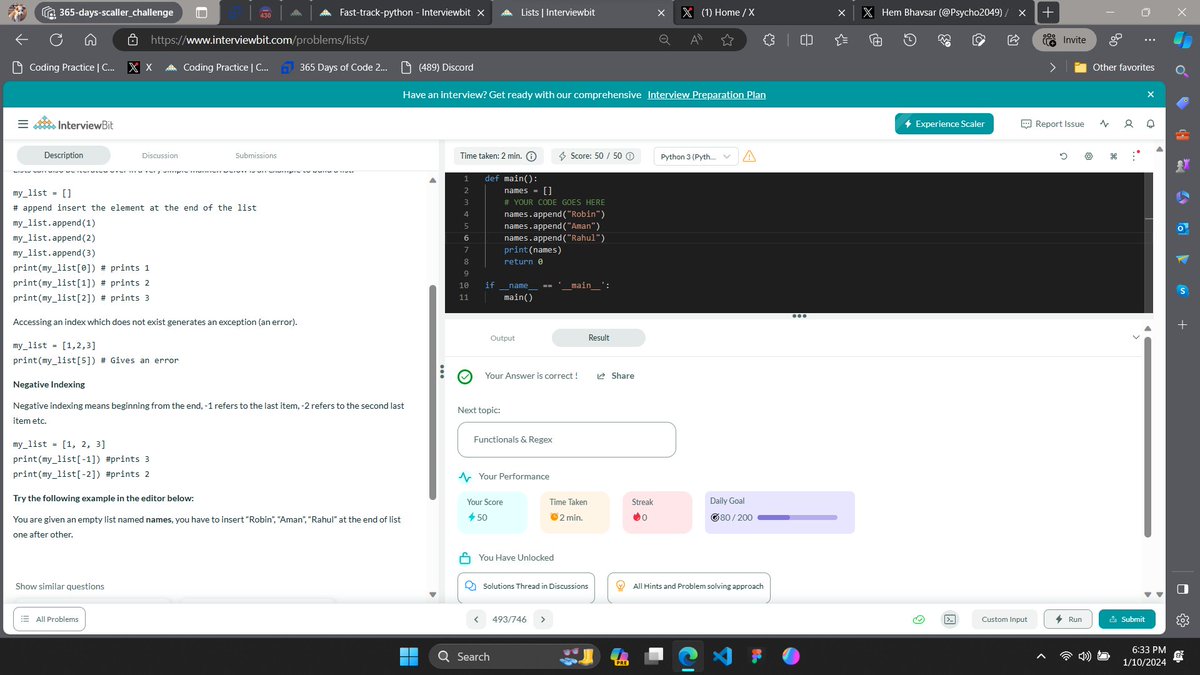Open Other favorites folder
The image size is (1200, 675).
pos(1115,67)
